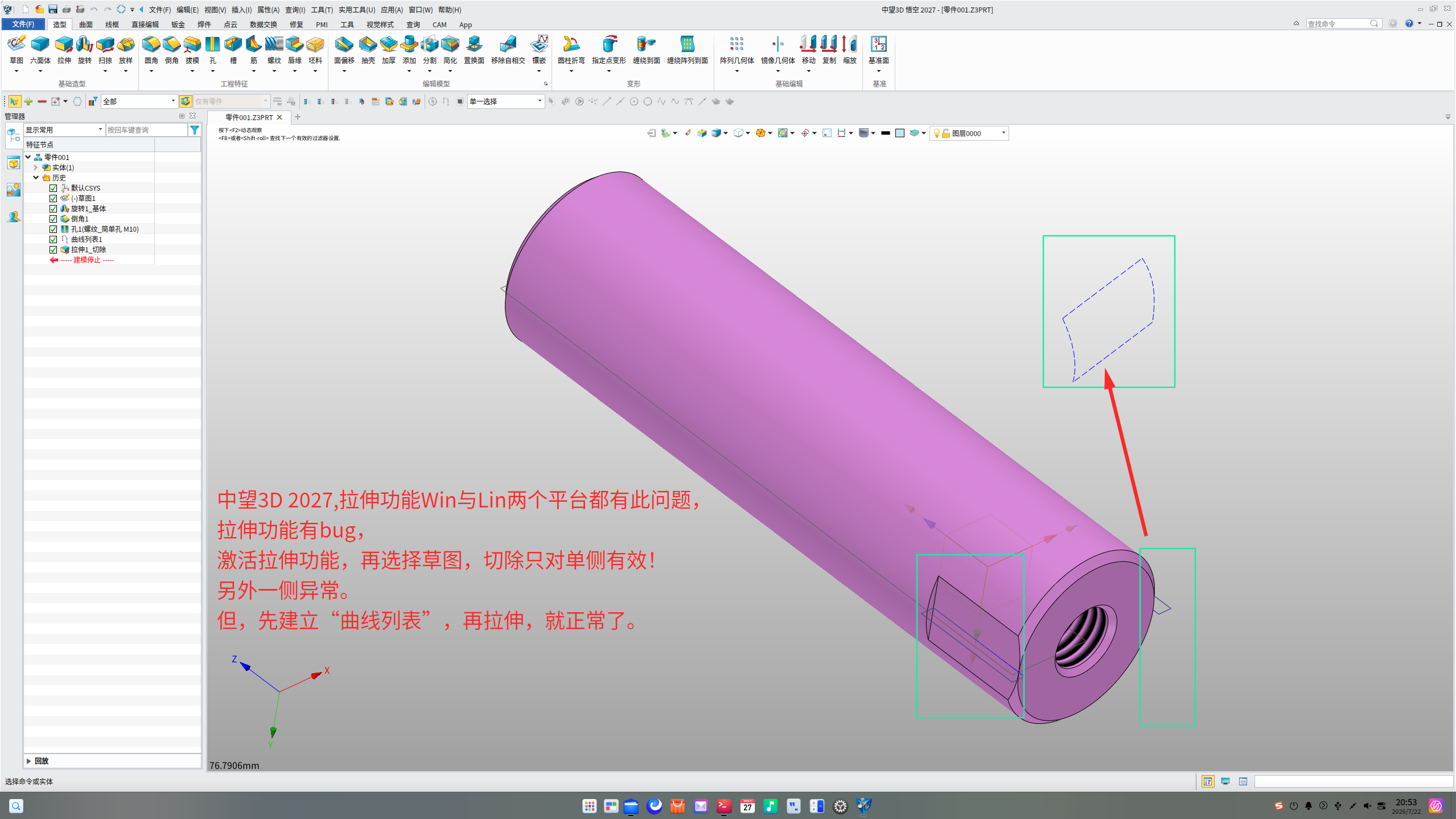Open the 插入(I) menu
The height and width of the screenshot is (819, 1456).
pyautogui.click(x=242, y=10)
